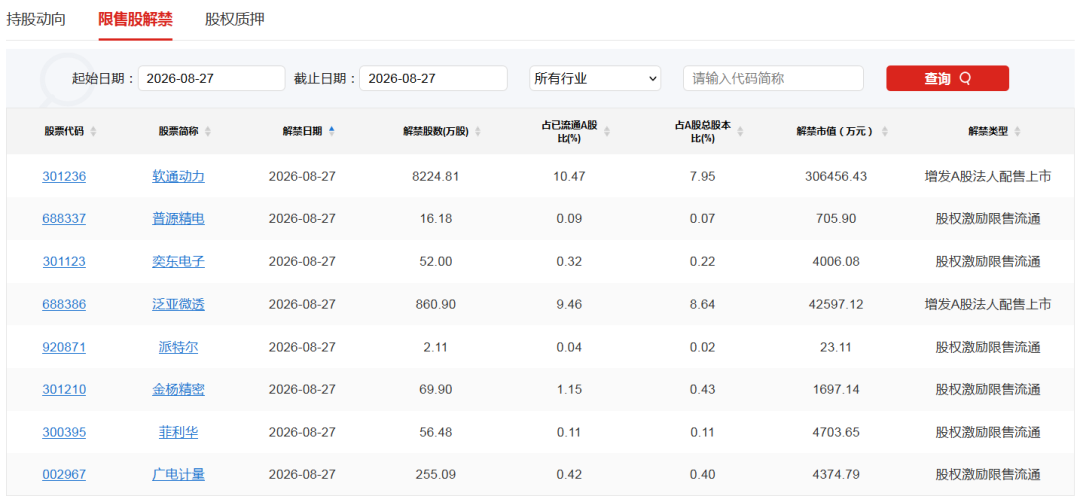Select 股权激励限售流通 in 广电计量 row
This screenshot has width=1080, height=502.
tap(988, 474)
